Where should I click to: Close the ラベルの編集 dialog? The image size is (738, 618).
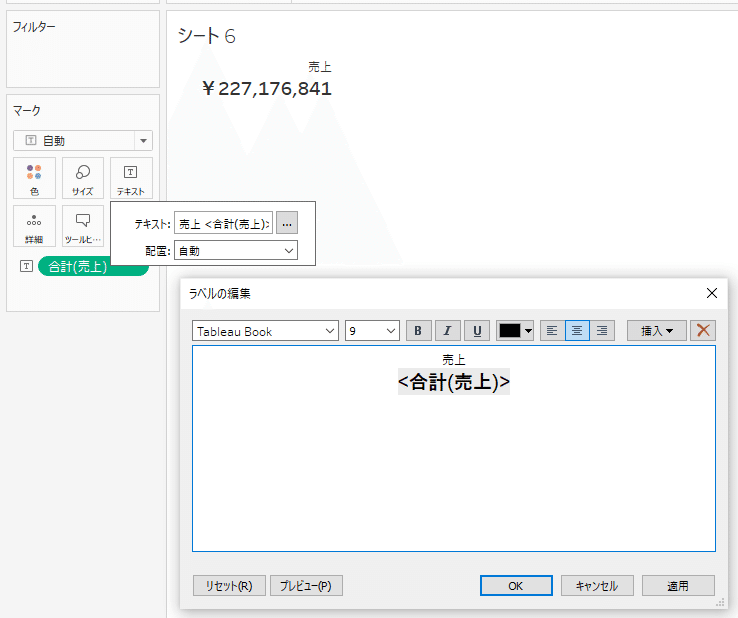(712, 293)
